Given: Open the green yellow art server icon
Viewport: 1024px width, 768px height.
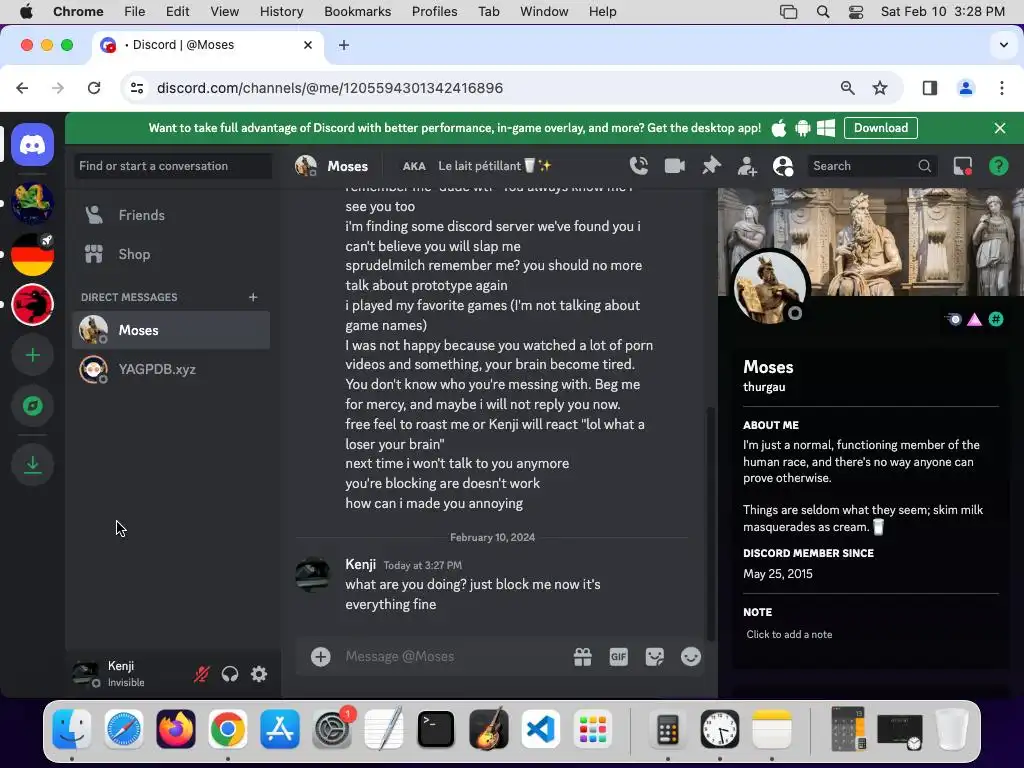Looking at the screenshot, I should [x=32, y=202].
